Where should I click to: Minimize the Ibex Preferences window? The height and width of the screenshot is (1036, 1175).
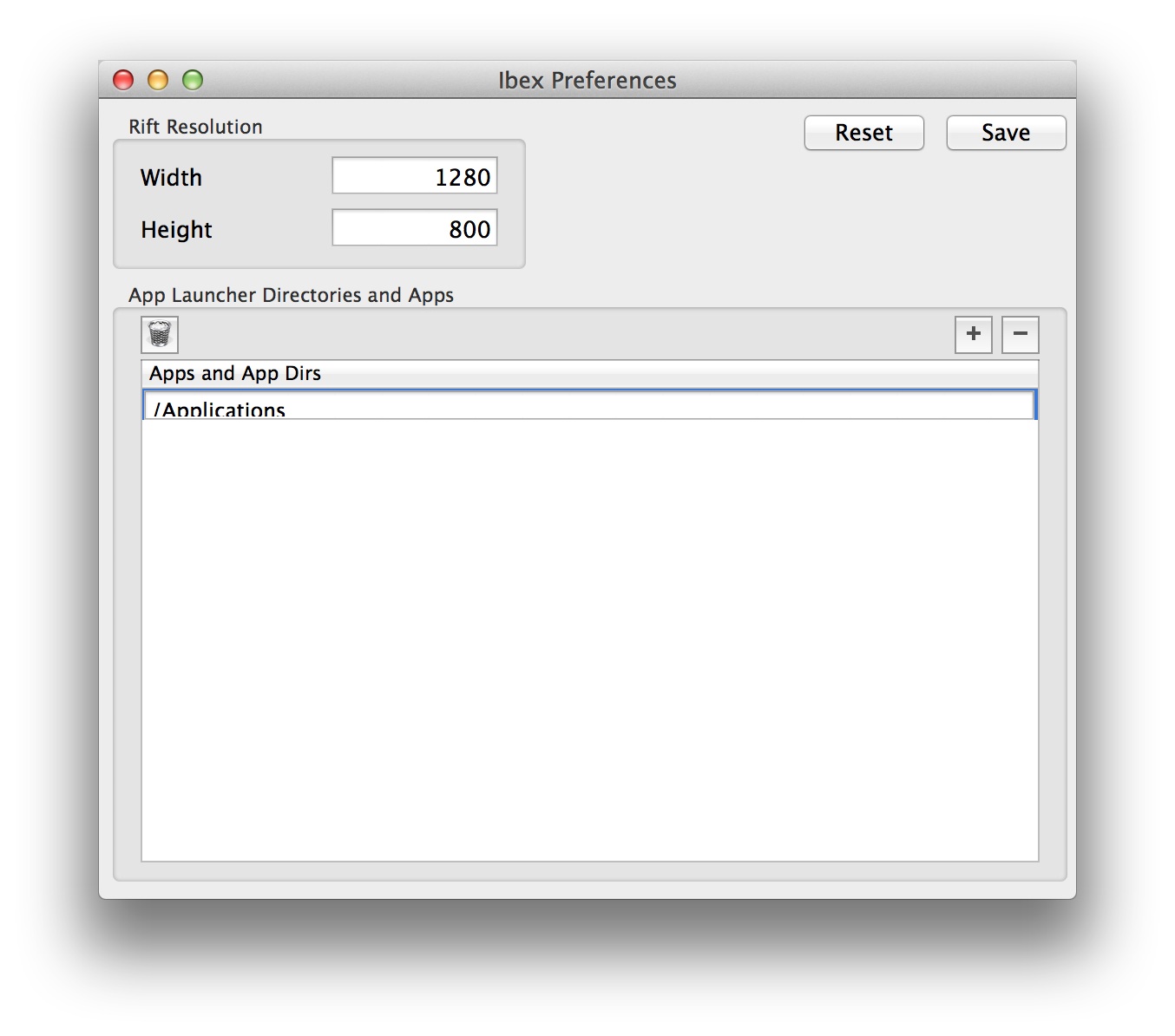(158, 80)
